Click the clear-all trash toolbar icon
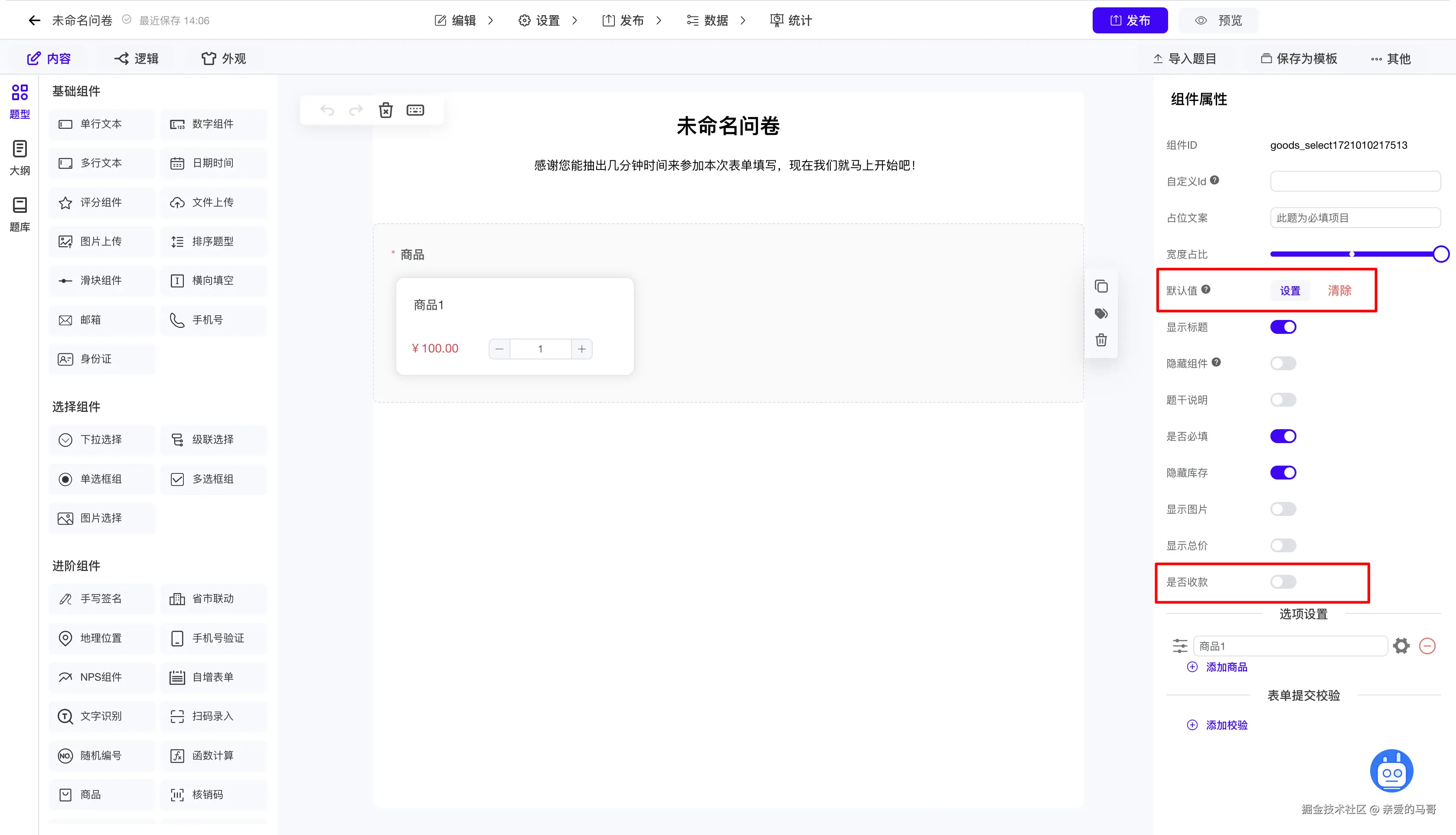This screenshot has width=1456, height=835. [386, 110]
